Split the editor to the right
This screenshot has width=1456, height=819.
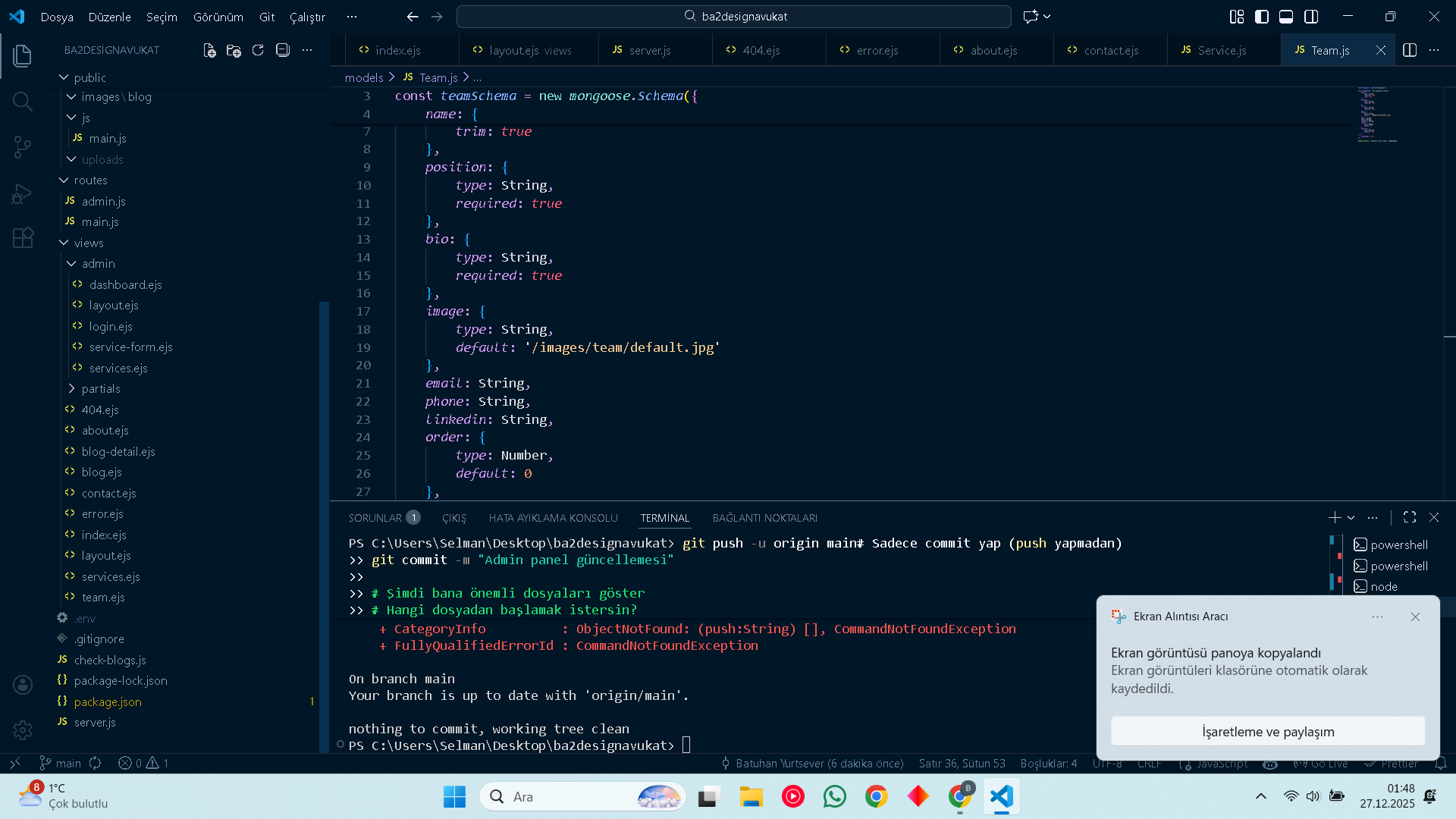(1410, 50)
